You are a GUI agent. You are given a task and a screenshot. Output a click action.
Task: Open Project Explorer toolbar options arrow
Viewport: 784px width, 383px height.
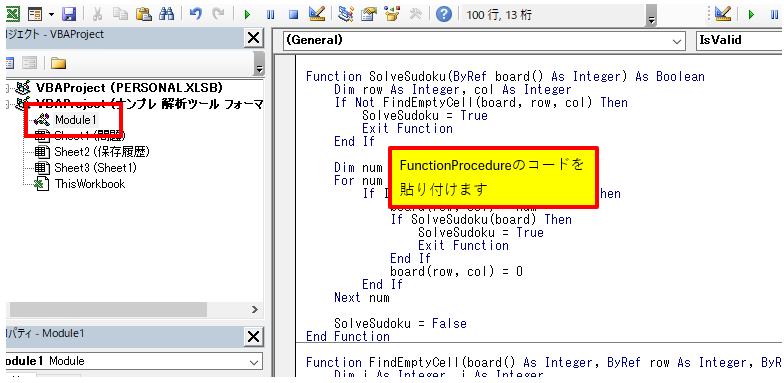[x=258, y=64]
